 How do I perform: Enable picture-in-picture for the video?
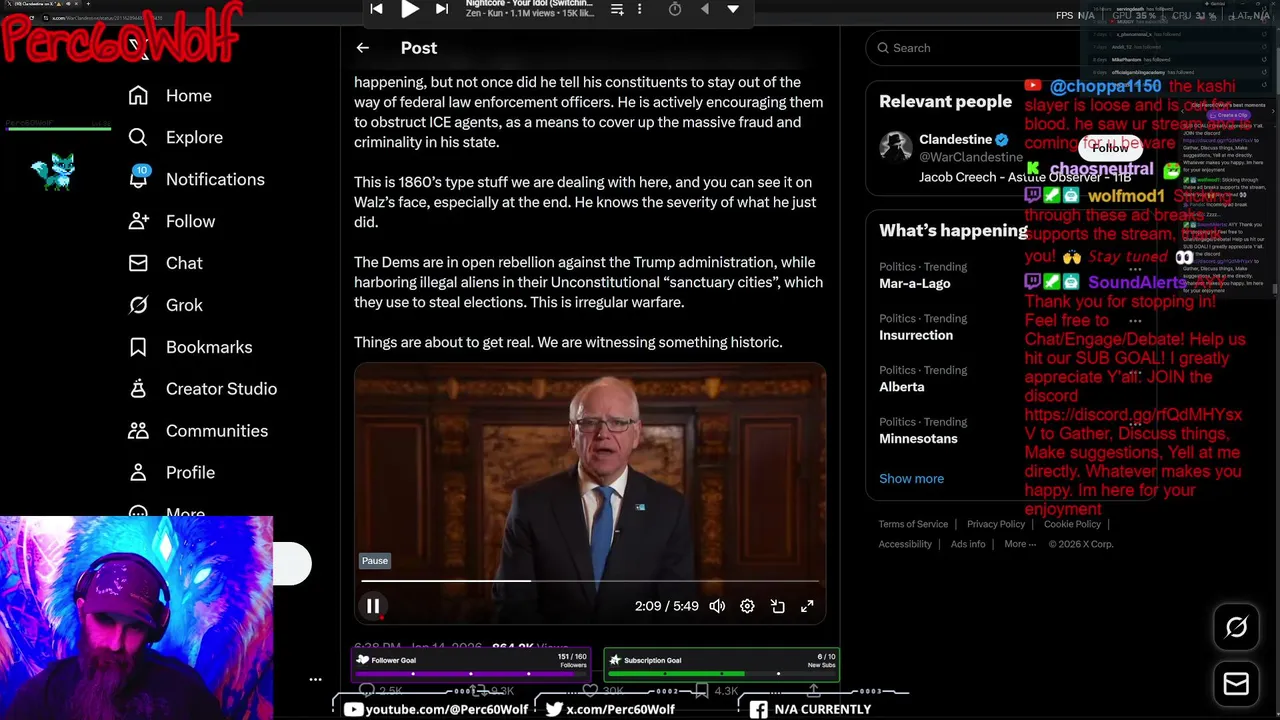(x=777, y=606)
